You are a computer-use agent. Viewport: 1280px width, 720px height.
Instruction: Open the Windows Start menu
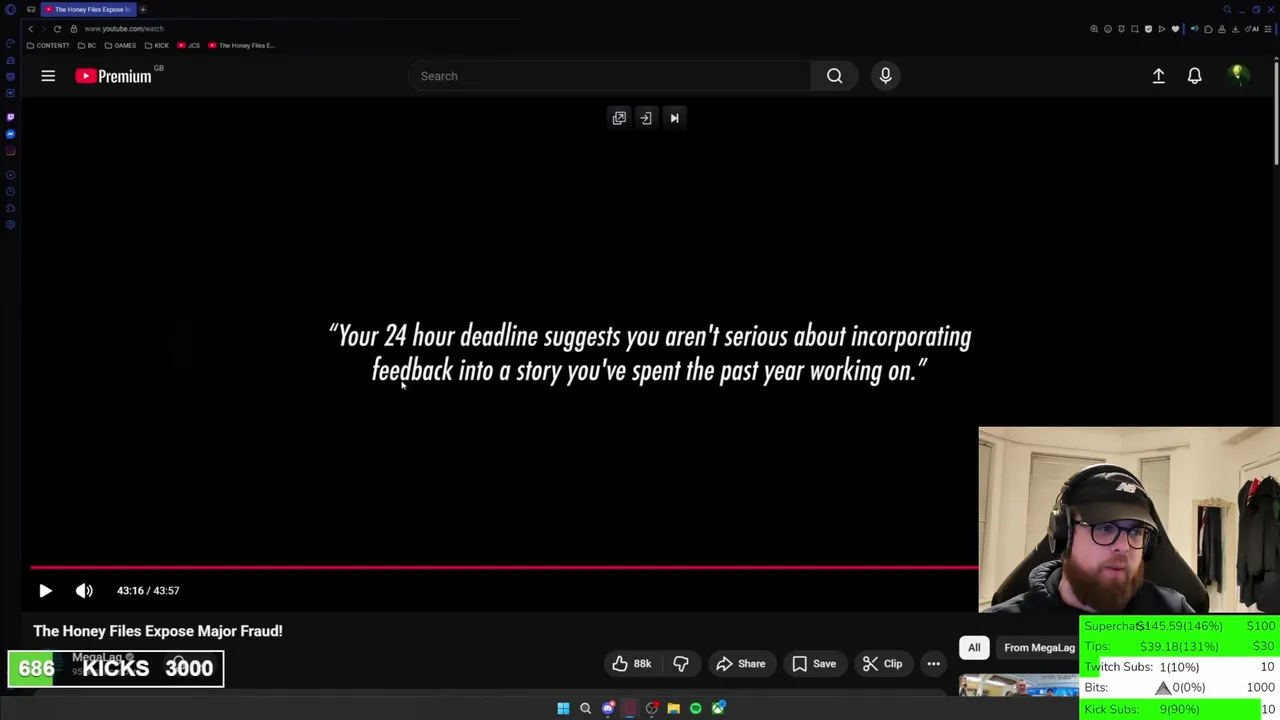pos(563,708)
